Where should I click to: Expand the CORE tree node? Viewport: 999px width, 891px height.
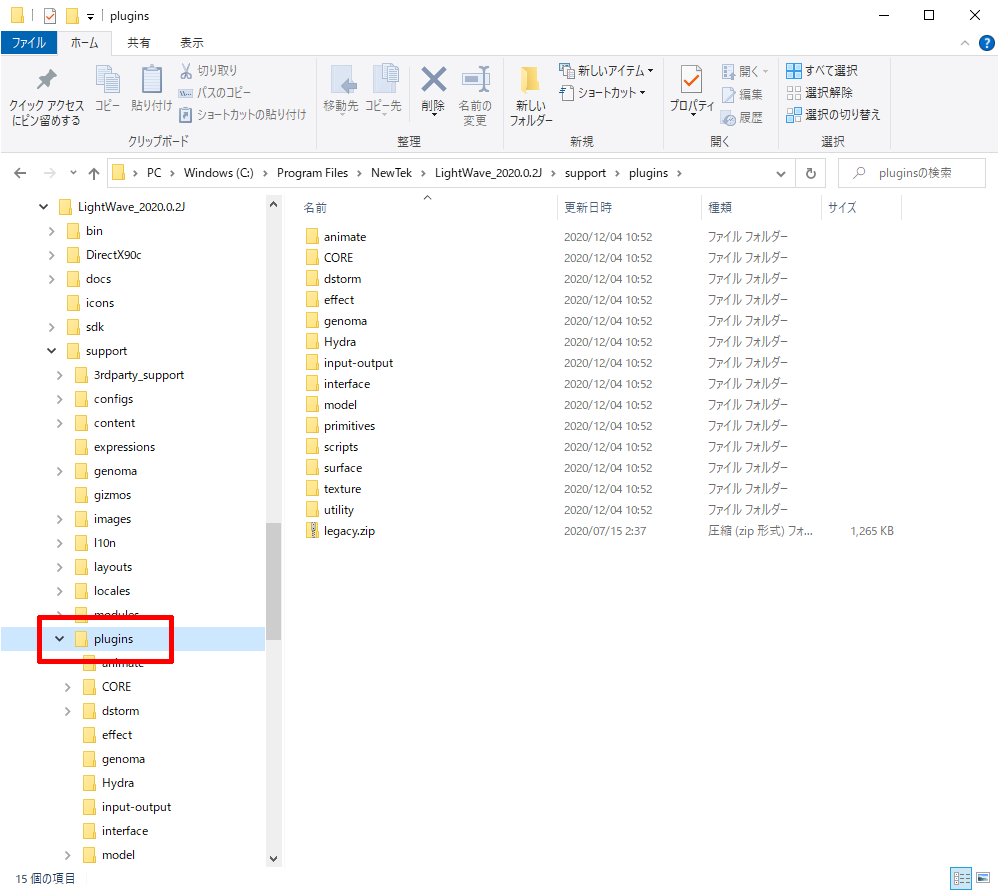(x=68, y=687)
